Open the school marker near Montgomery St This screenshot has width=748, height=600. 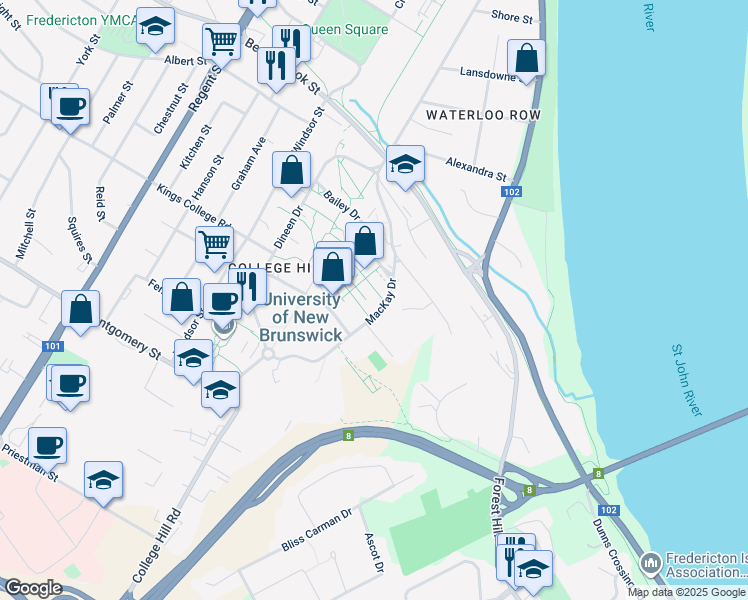(x=194, y=360)
